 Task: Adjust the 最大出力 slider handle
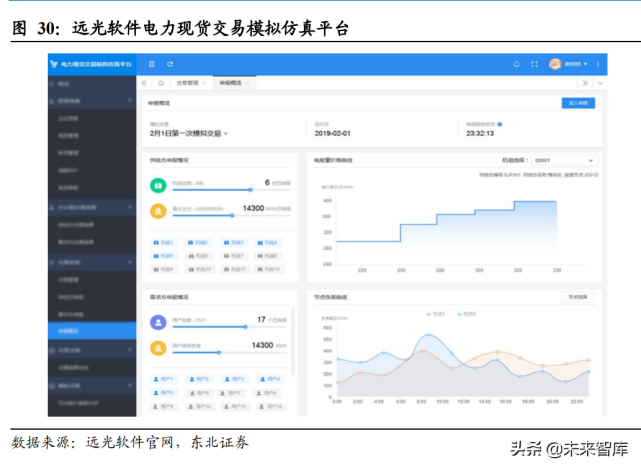pos(232,215)
